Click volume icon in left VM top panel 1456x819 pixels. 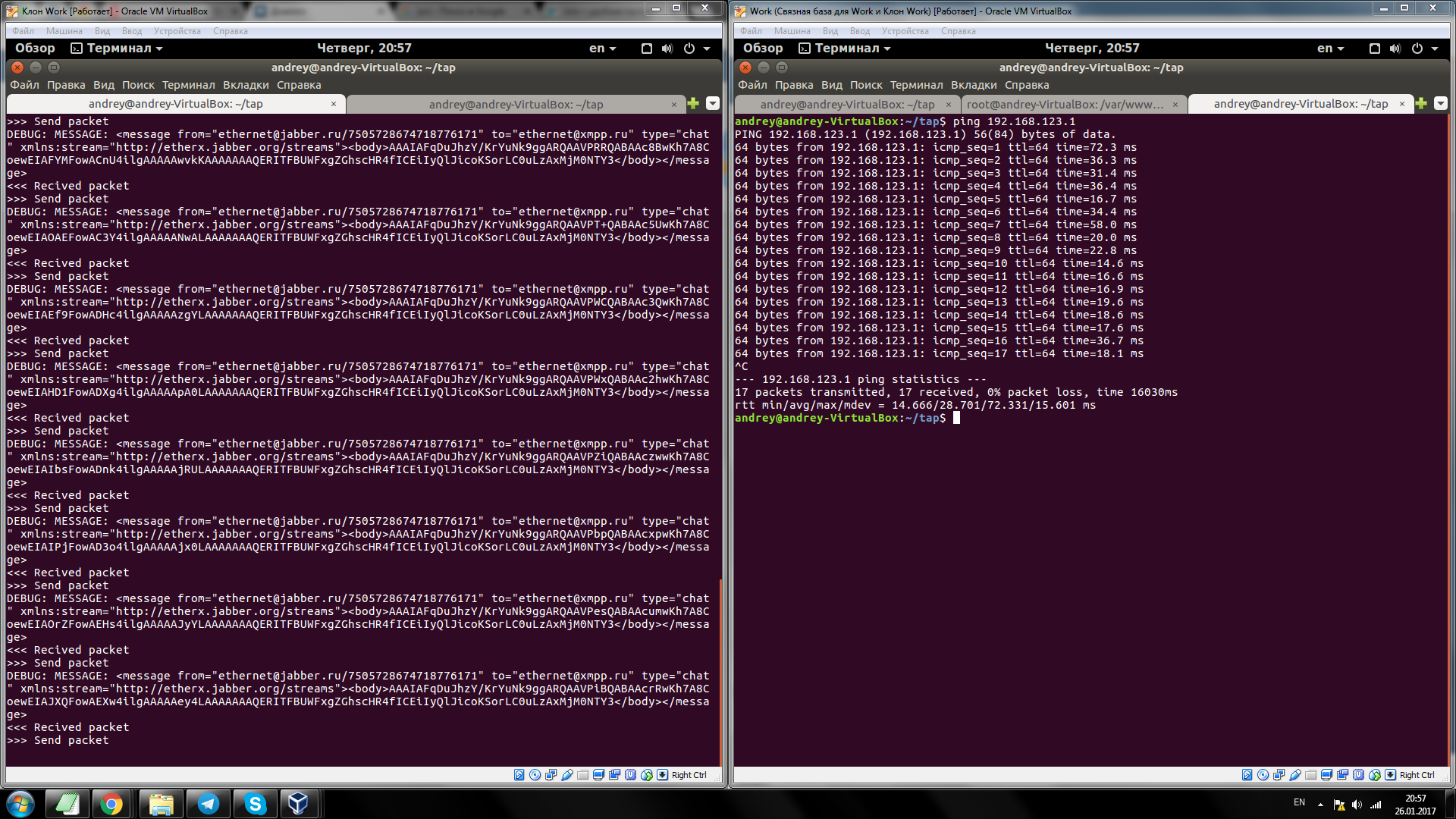667,49
